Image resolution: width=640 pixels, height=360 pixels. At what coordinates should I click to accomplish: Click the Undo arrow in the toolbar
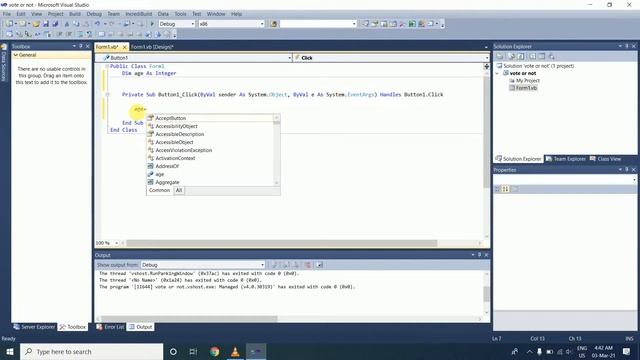97,24
